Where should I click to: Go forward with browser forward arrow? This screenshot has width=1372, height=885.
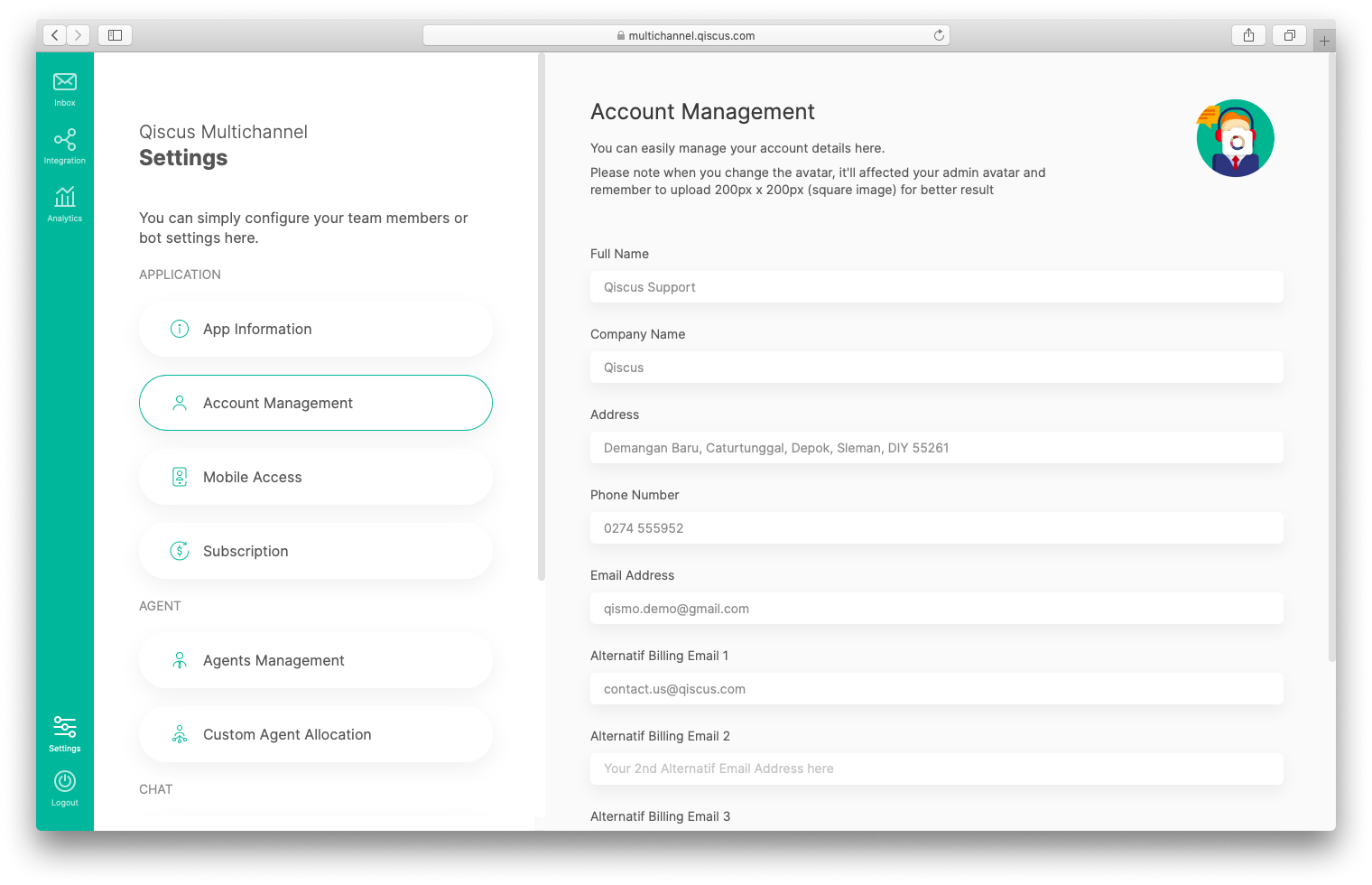[x=79, y=35]
